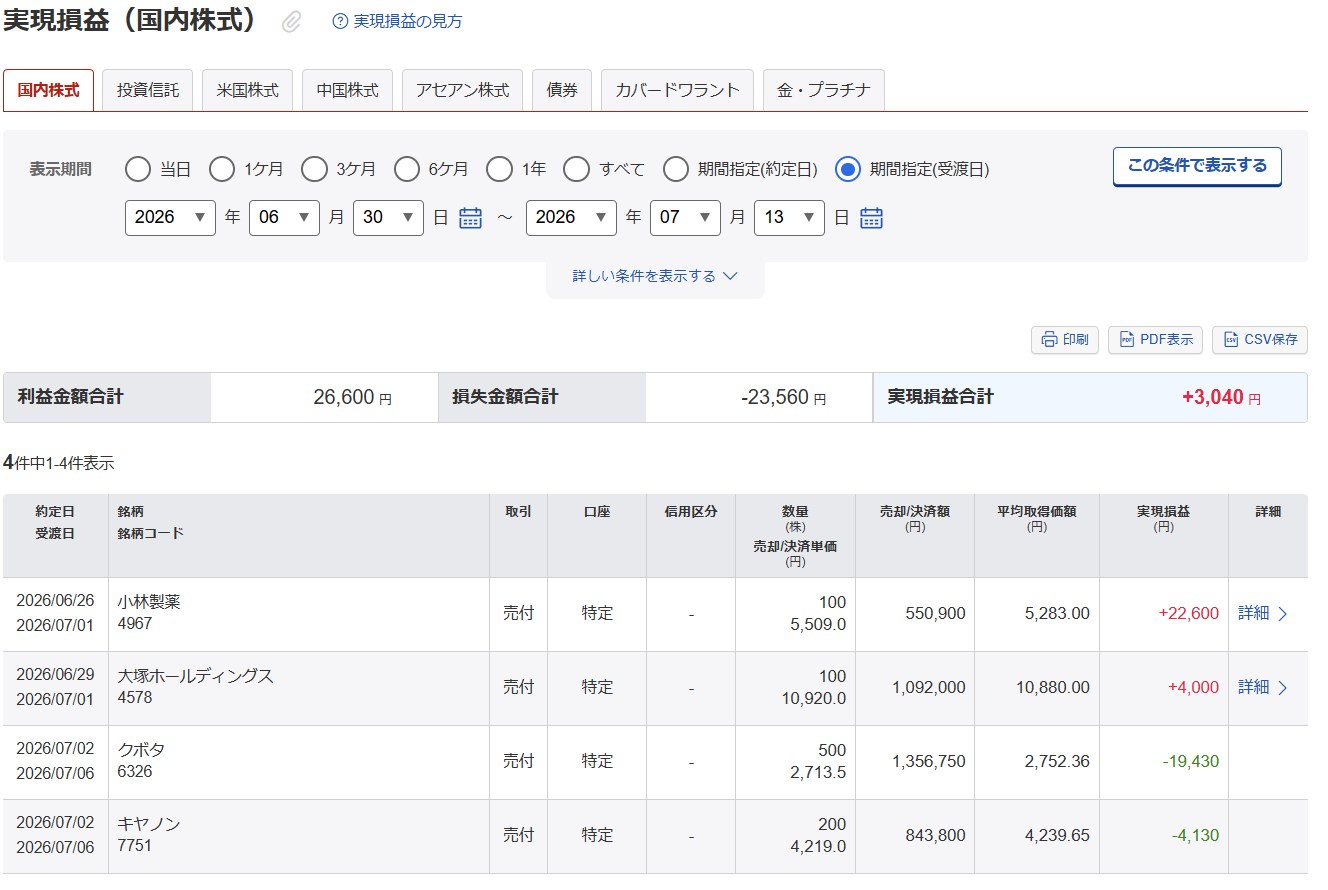Click the paperclip icon beside the page title
Viewport: 1328px width, 890px height.
click(x=291, y=21)
